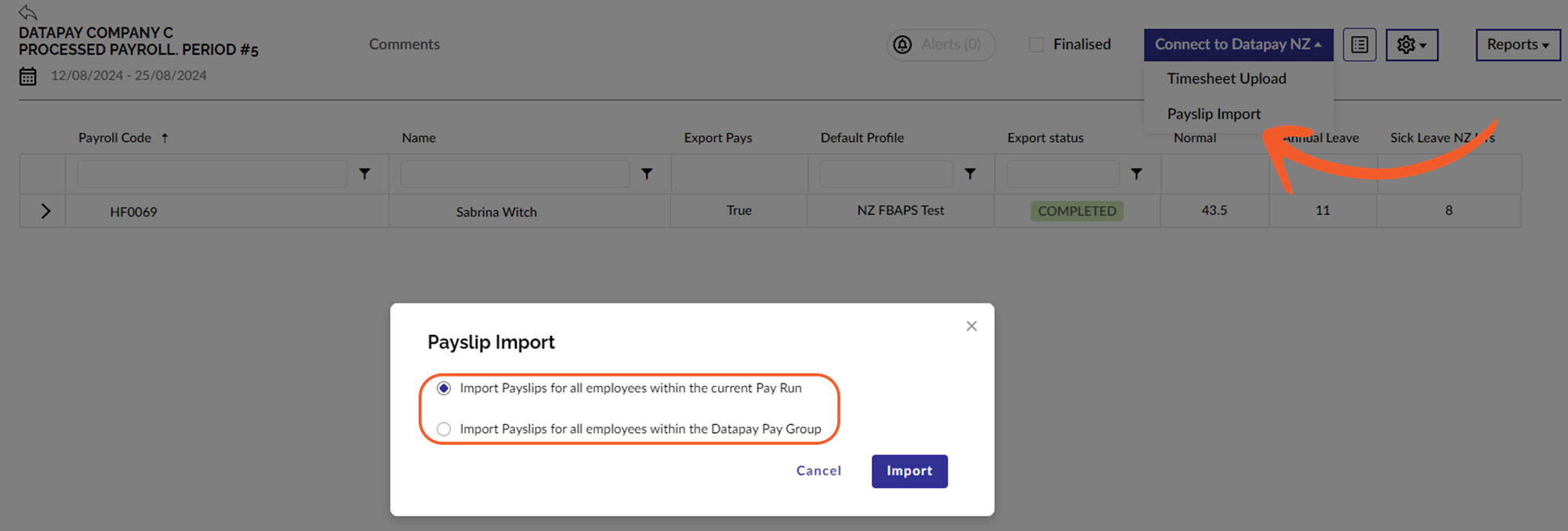
Task: Choose Timesheet Upload from the menu
Action: (x=1227, y=78)
